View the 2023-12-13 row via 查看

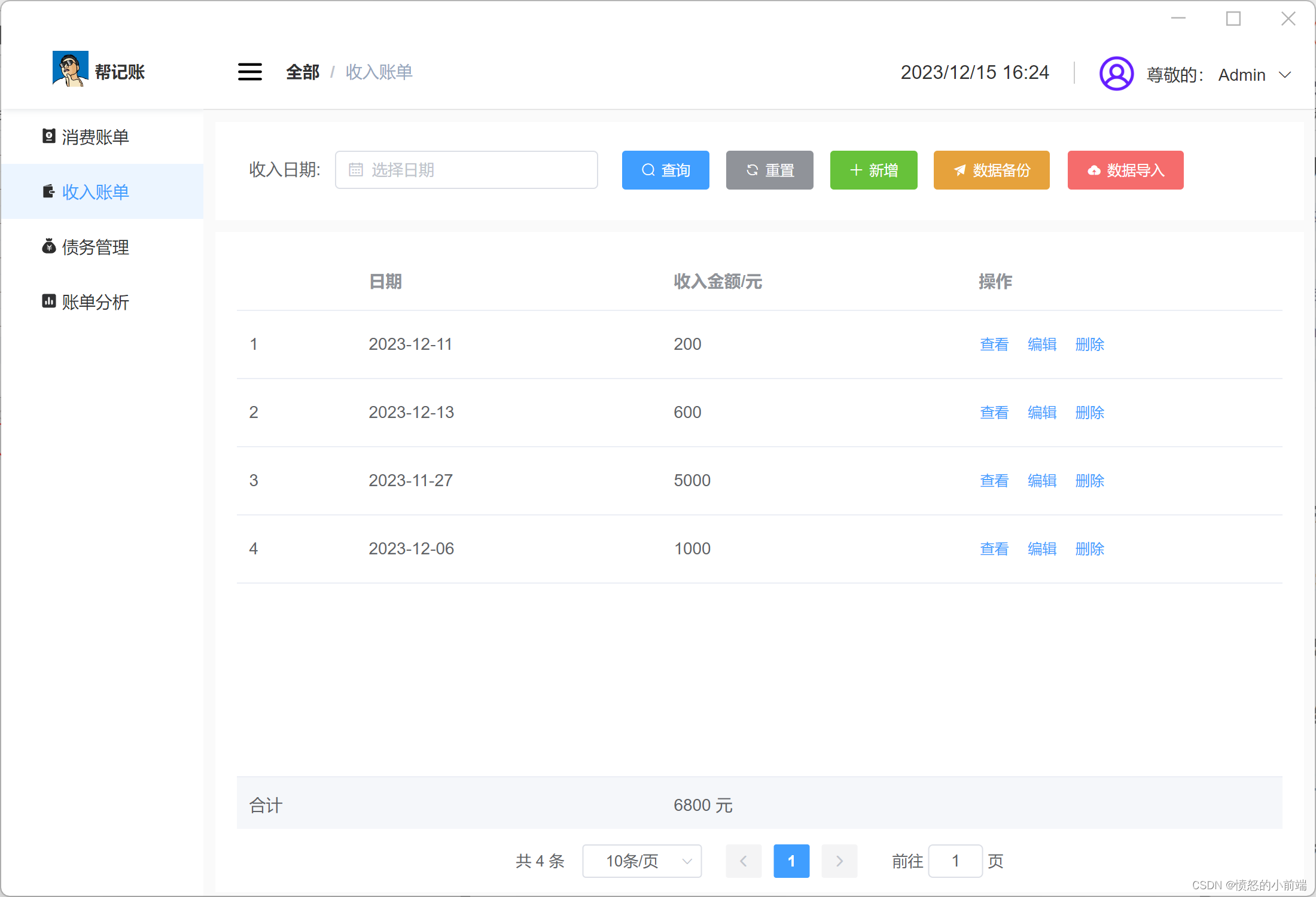click(x=994, y=413)
